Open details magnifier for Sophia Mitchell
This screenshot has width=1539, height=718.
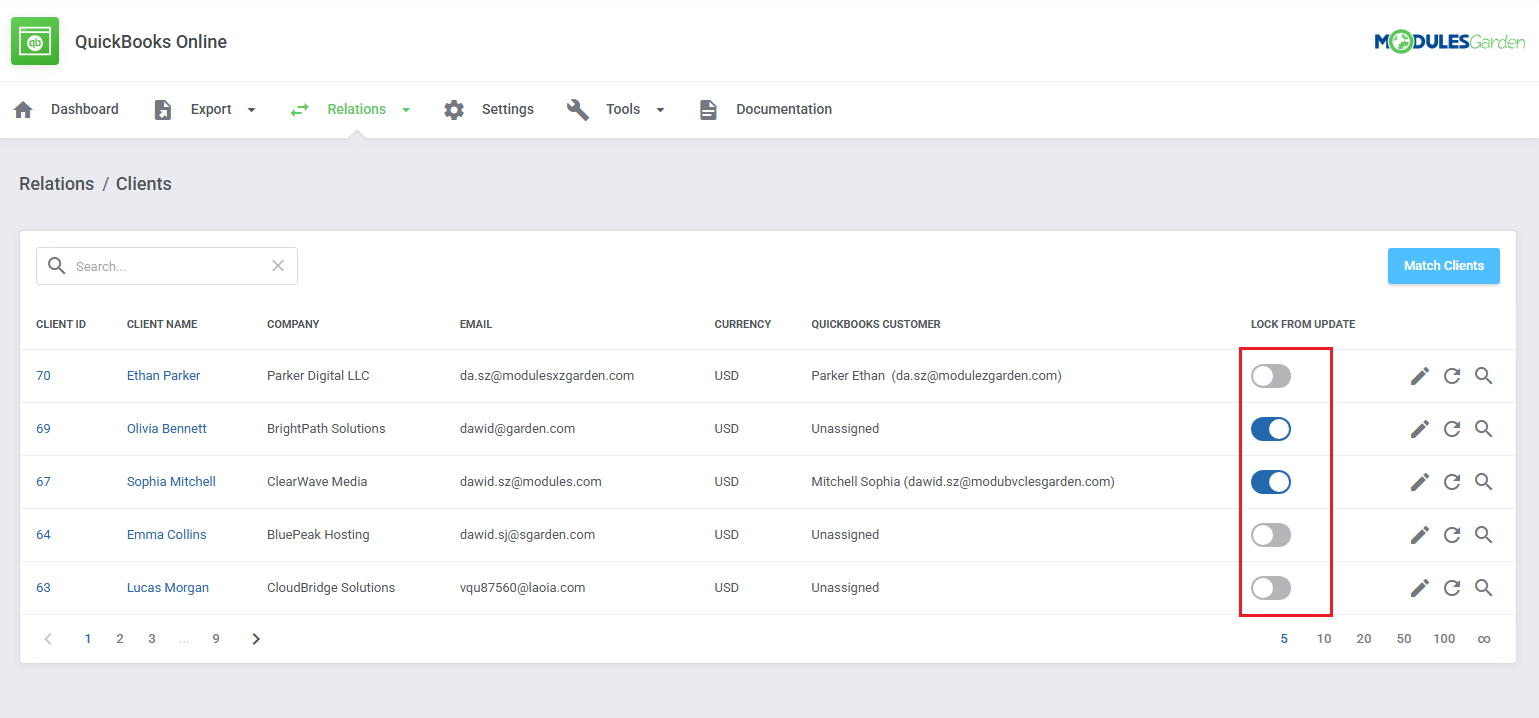click(1484, 482)
